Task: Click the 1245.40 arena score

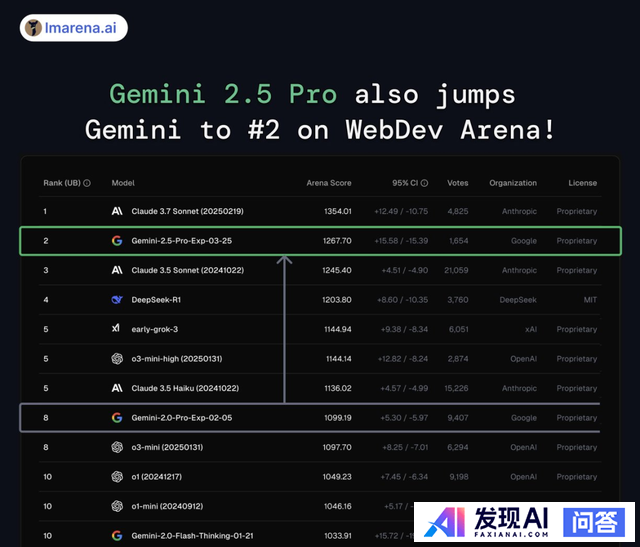Action: [x=337, y=270]
